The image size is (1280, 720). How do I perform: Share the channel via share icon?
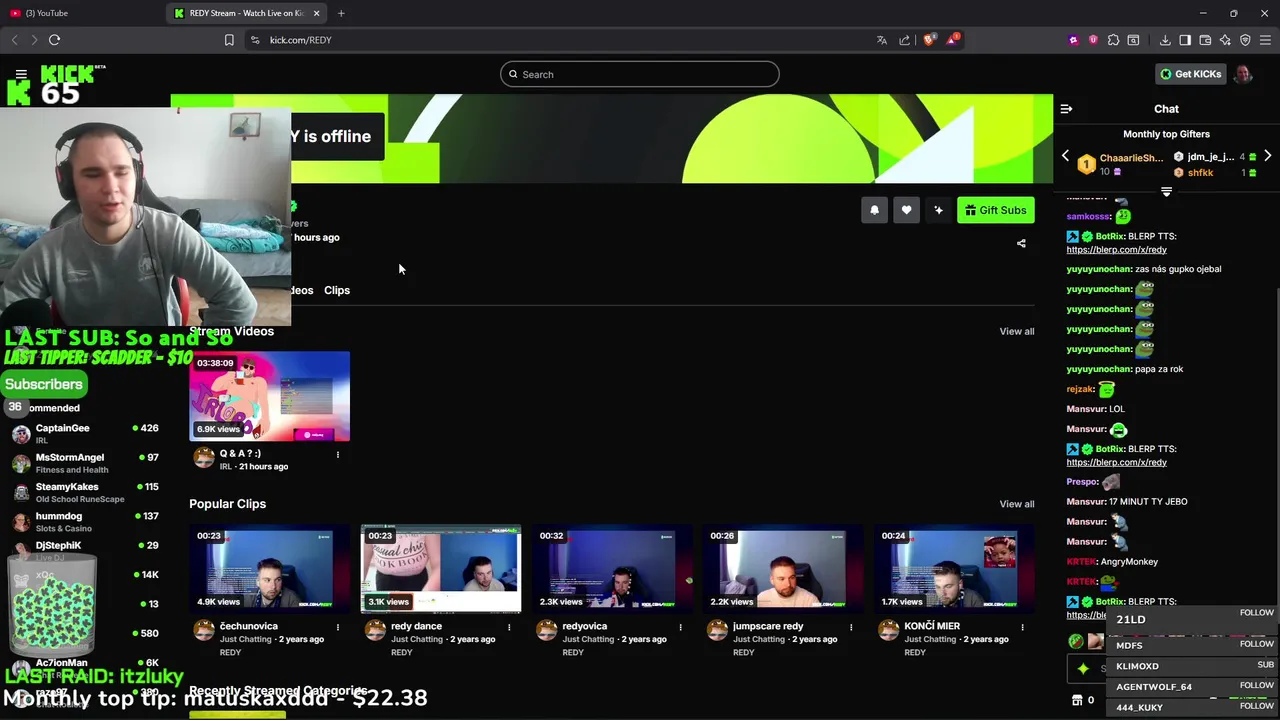[x=1021, y=243]
